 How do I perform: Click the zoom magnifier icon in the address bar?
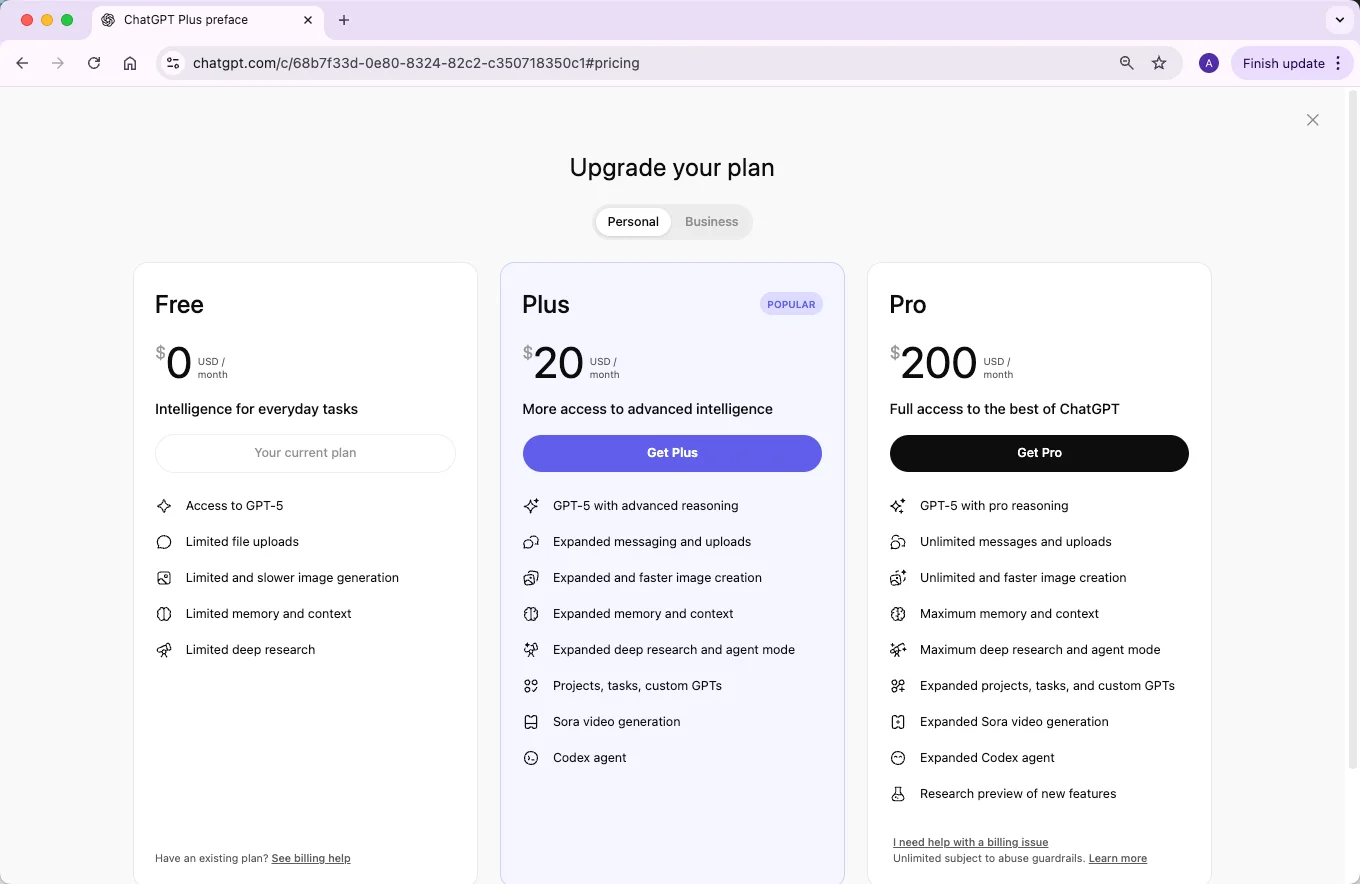(1127, 63)
